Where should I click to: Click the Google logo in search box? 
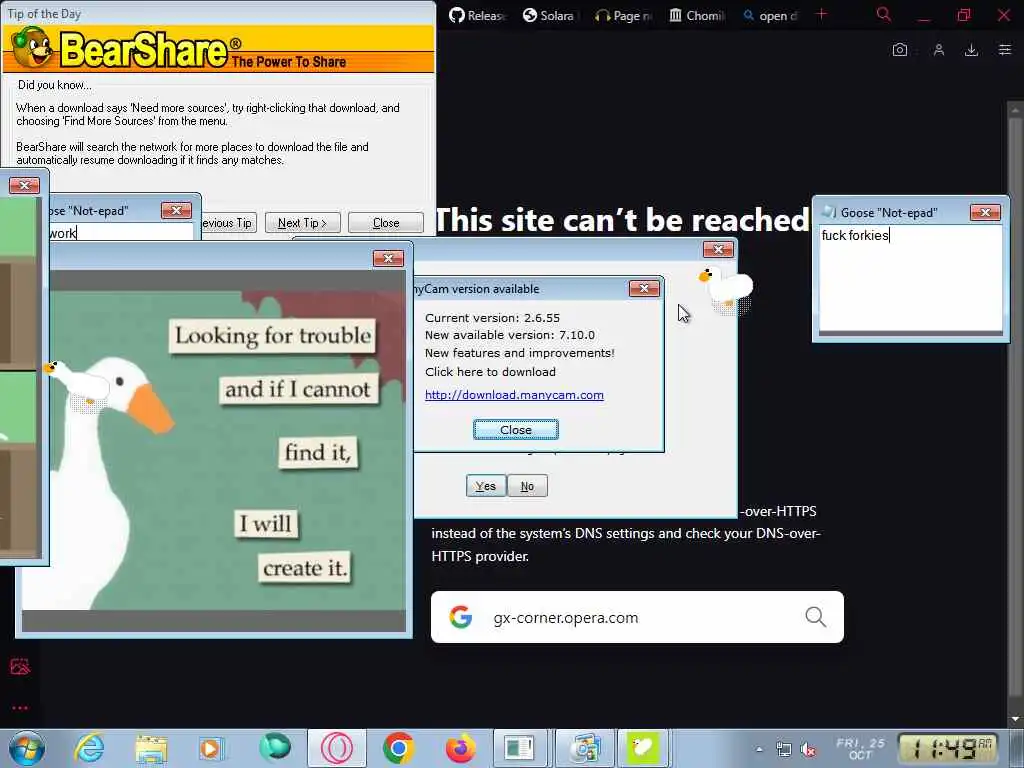coord(461,616)
